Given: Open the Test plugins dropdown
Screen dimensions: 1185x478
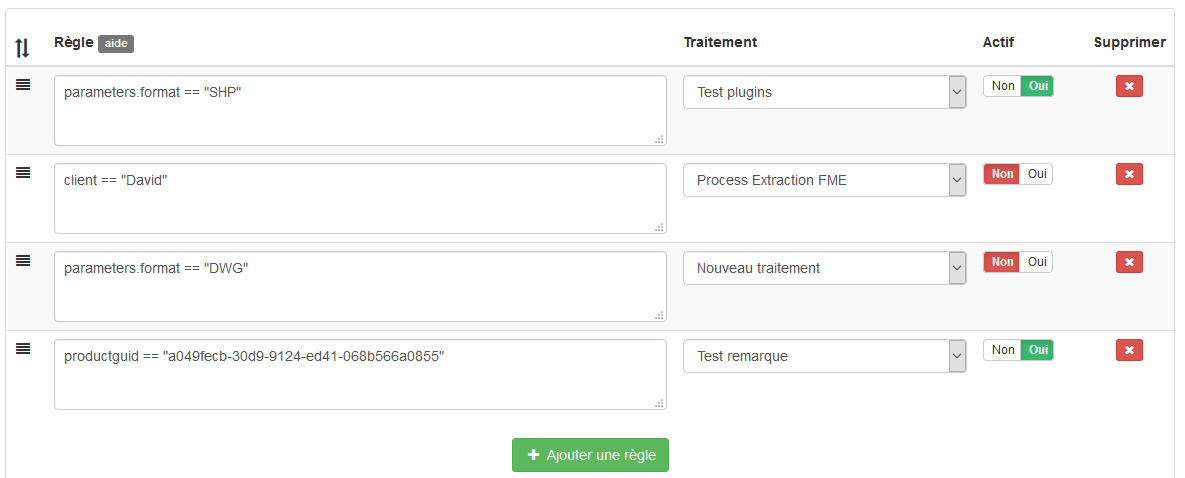Looking at the screenshot, I should pyautogui.click(x=824, y=93).
